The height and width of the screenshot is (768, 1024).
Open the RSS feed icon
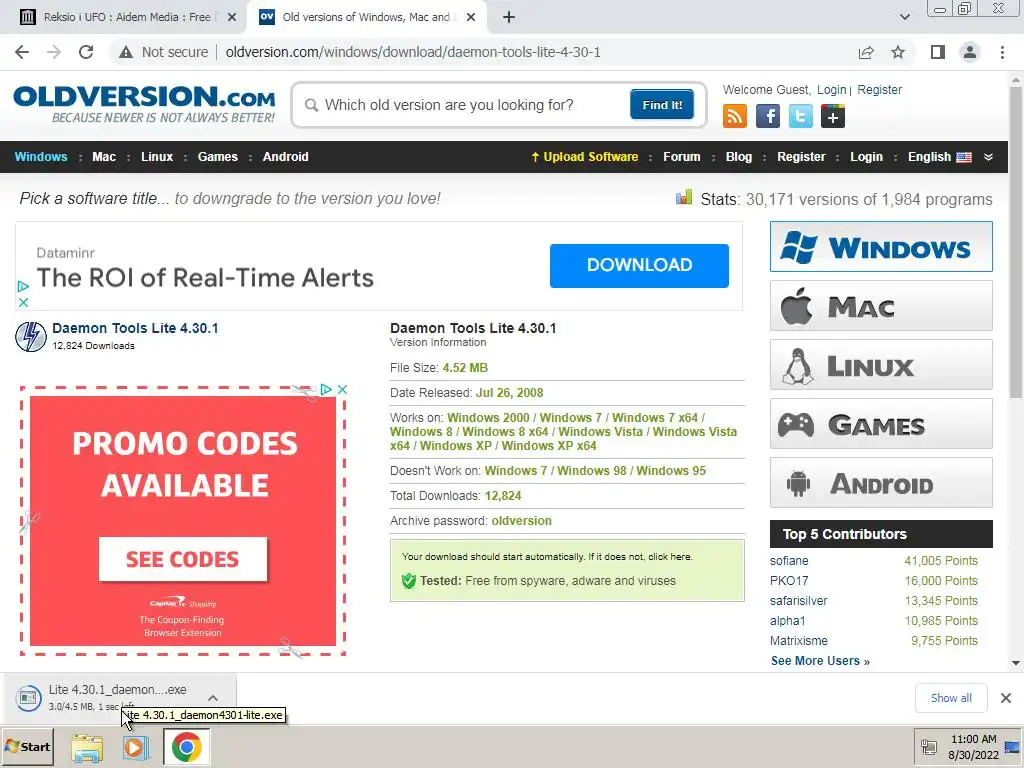[735, 116]
